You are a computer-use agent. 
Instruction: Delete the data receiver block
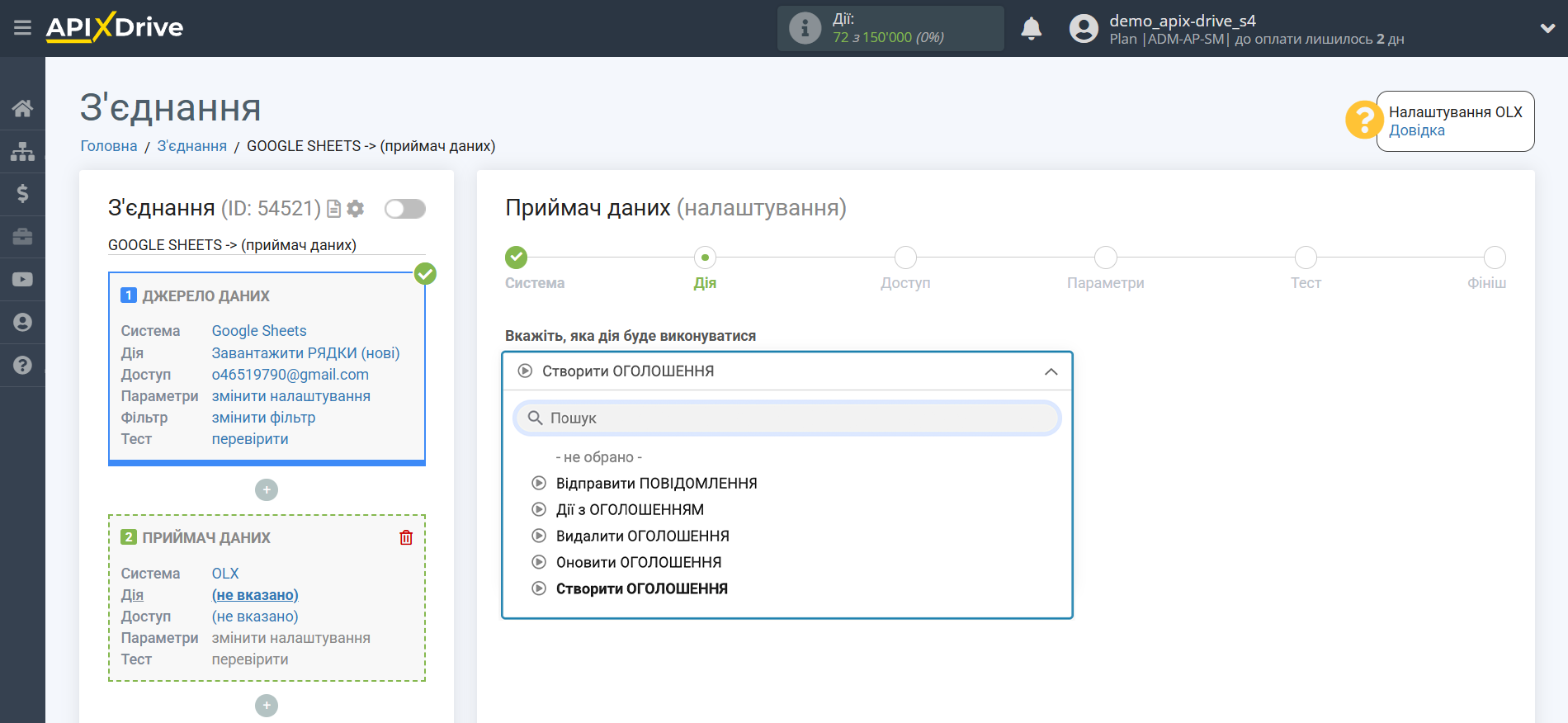[406, 537]
